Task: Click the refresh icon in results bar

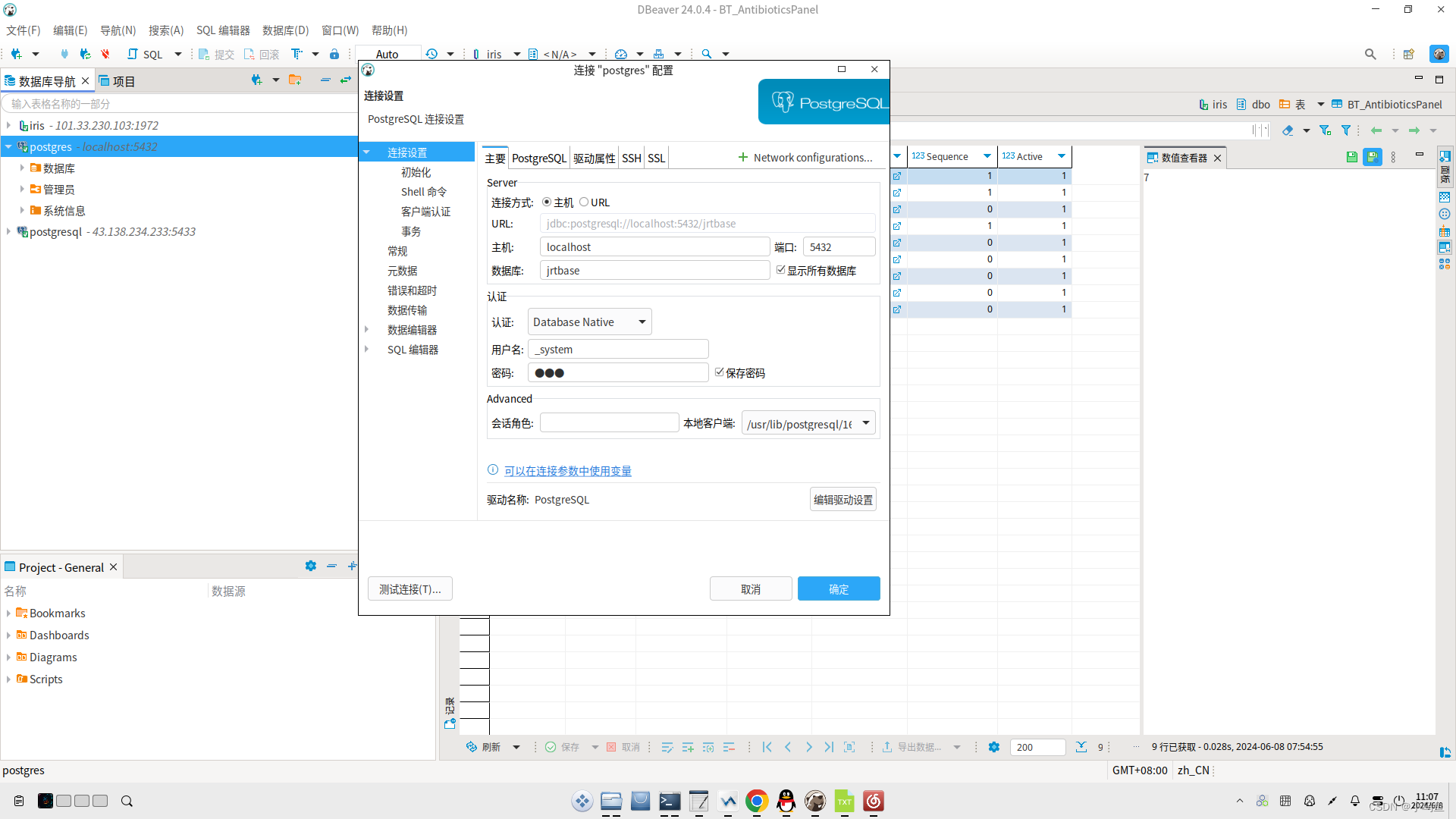Action: coord(472,747)
